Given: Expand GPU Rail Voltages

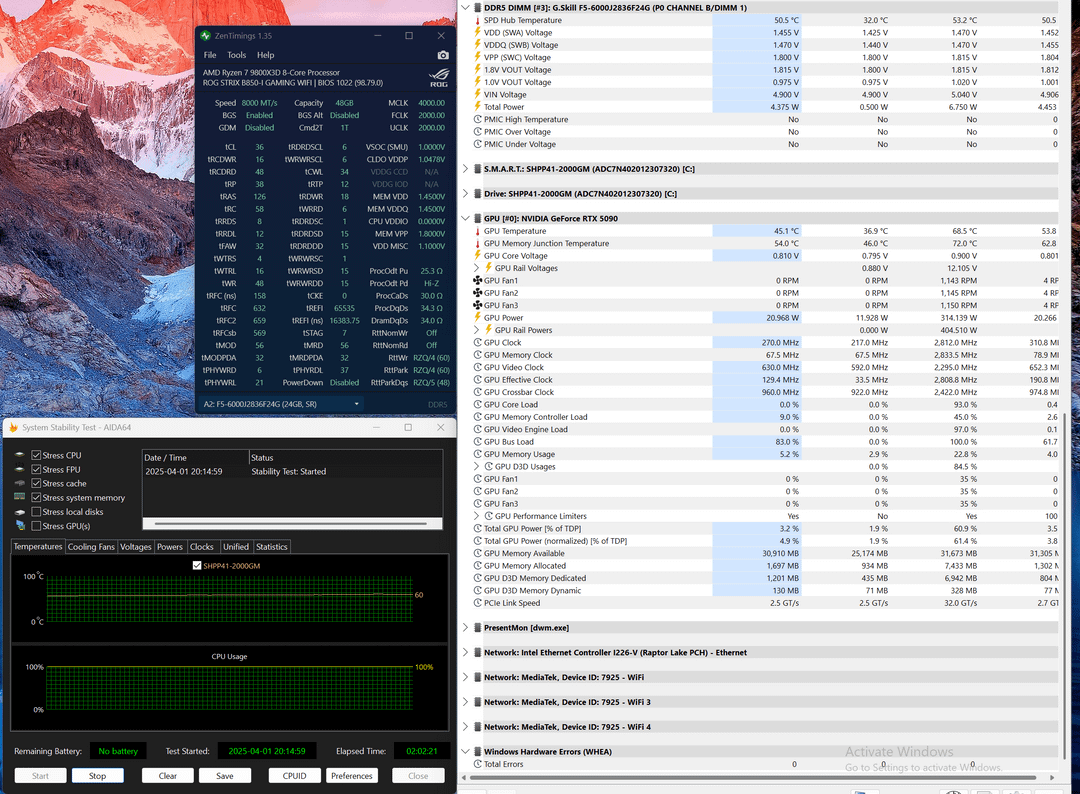Looking at the screenshot, I should 477,269.
